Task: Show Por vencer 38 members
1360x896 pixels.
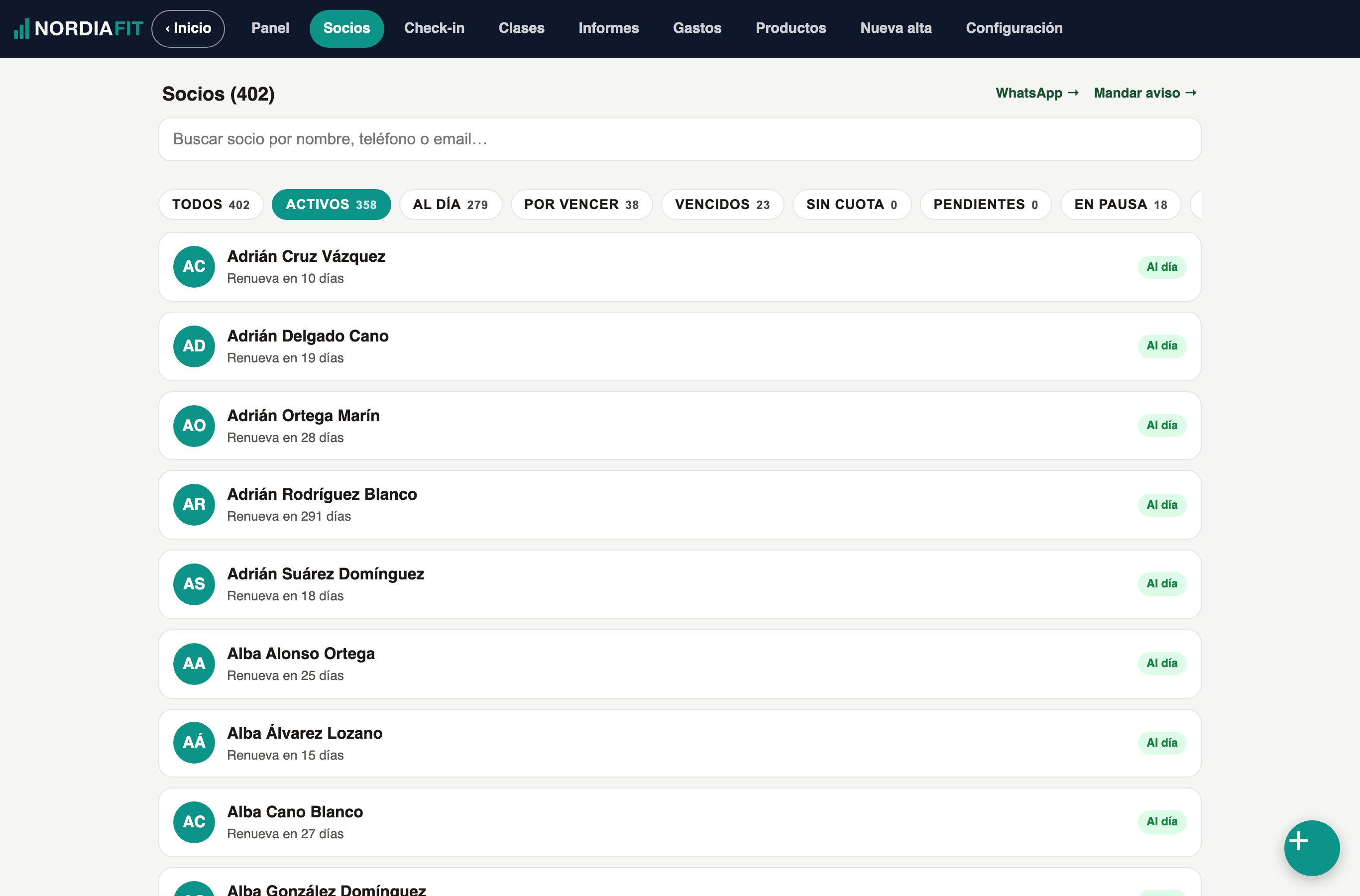Action: point(582,205)
